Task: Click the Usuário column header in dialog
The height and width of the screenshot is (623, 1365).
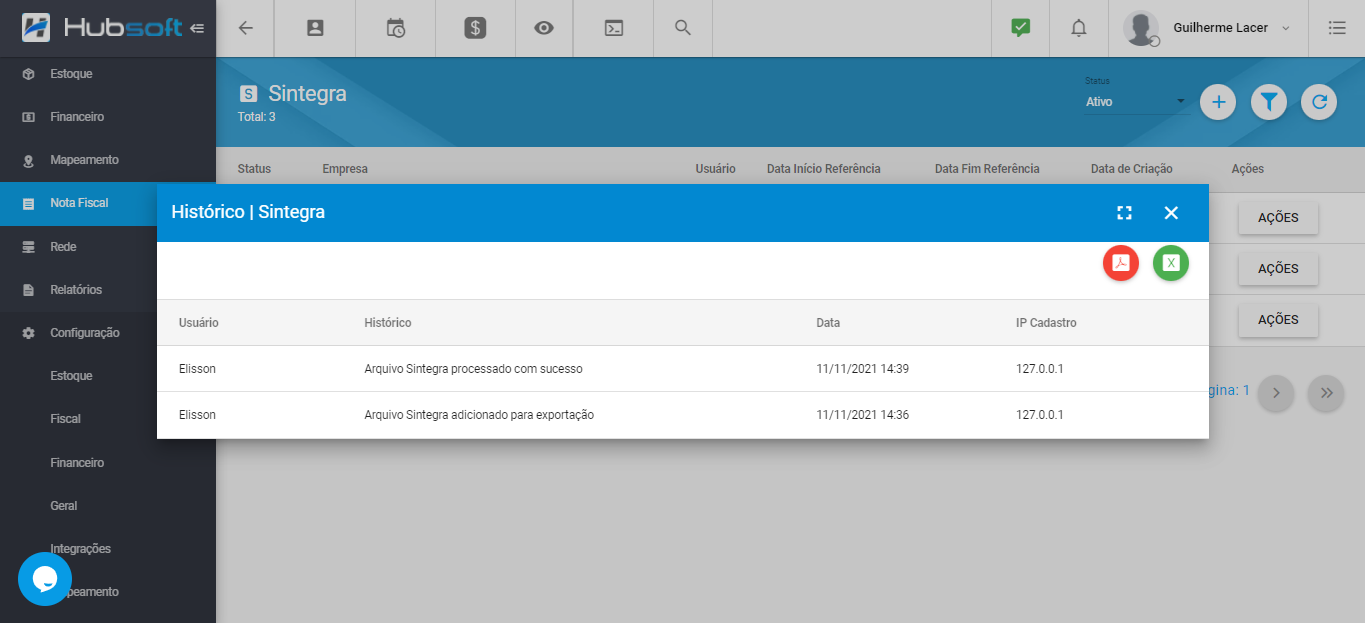Action: 199,323
